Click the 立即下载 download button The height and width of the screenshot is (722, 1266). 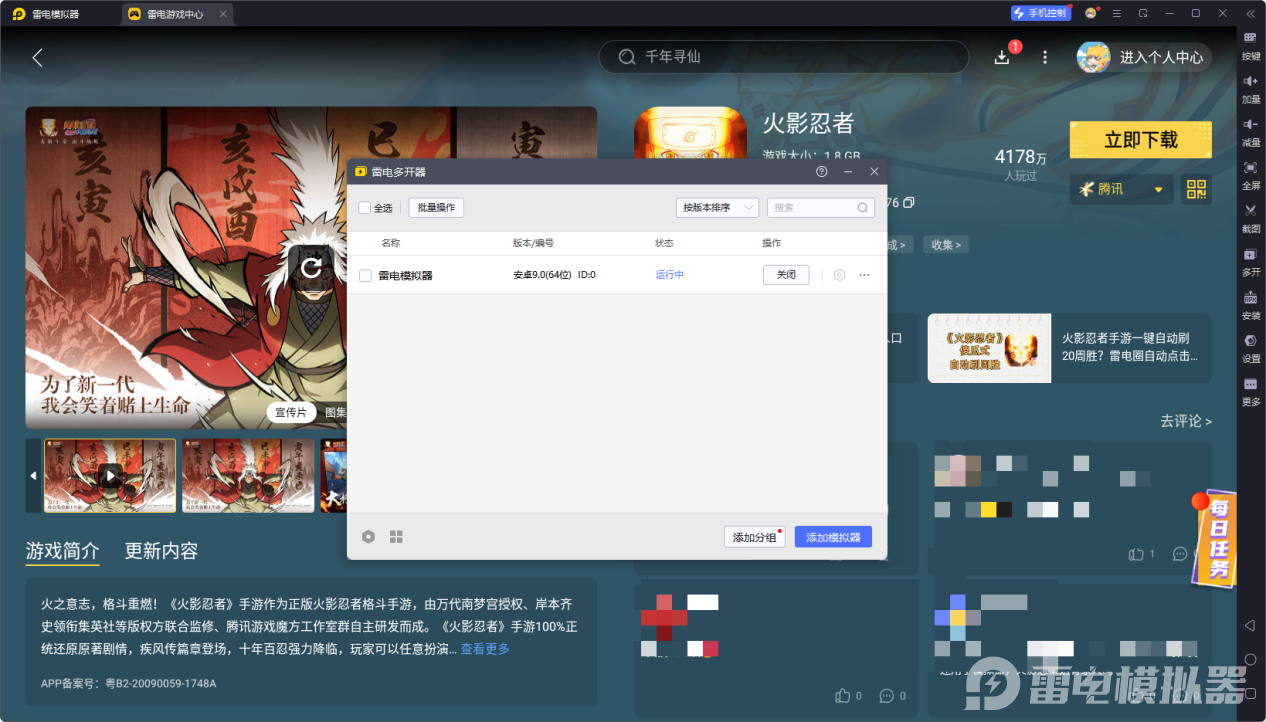(1140, 139)
